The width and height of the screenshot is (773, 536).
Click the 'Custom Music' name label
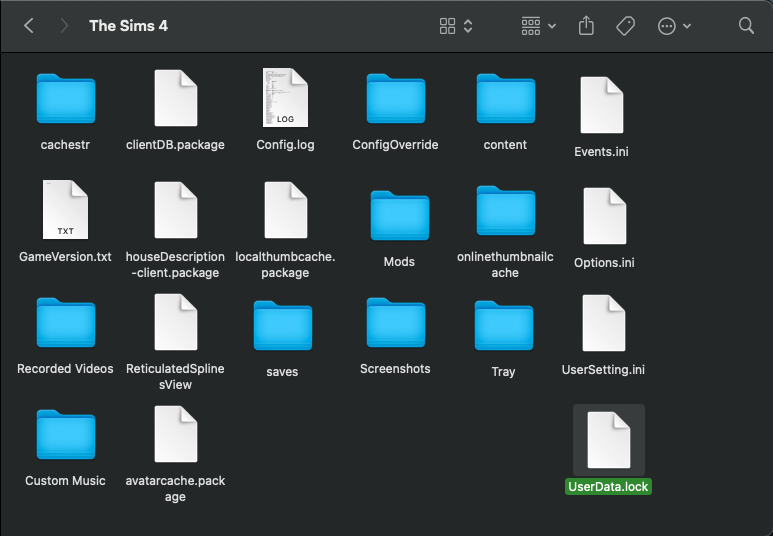(65, 480)
